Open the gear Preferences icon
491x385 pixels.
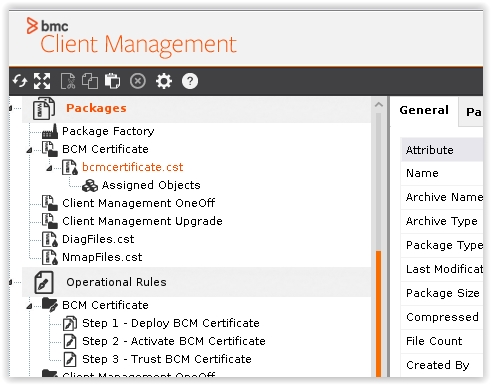click(164, 81)
